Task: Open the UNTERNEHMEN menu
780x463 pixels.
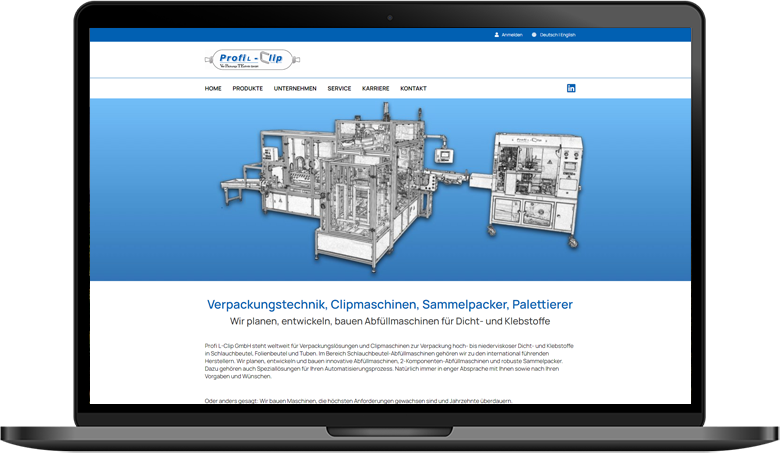Action: 295,88
